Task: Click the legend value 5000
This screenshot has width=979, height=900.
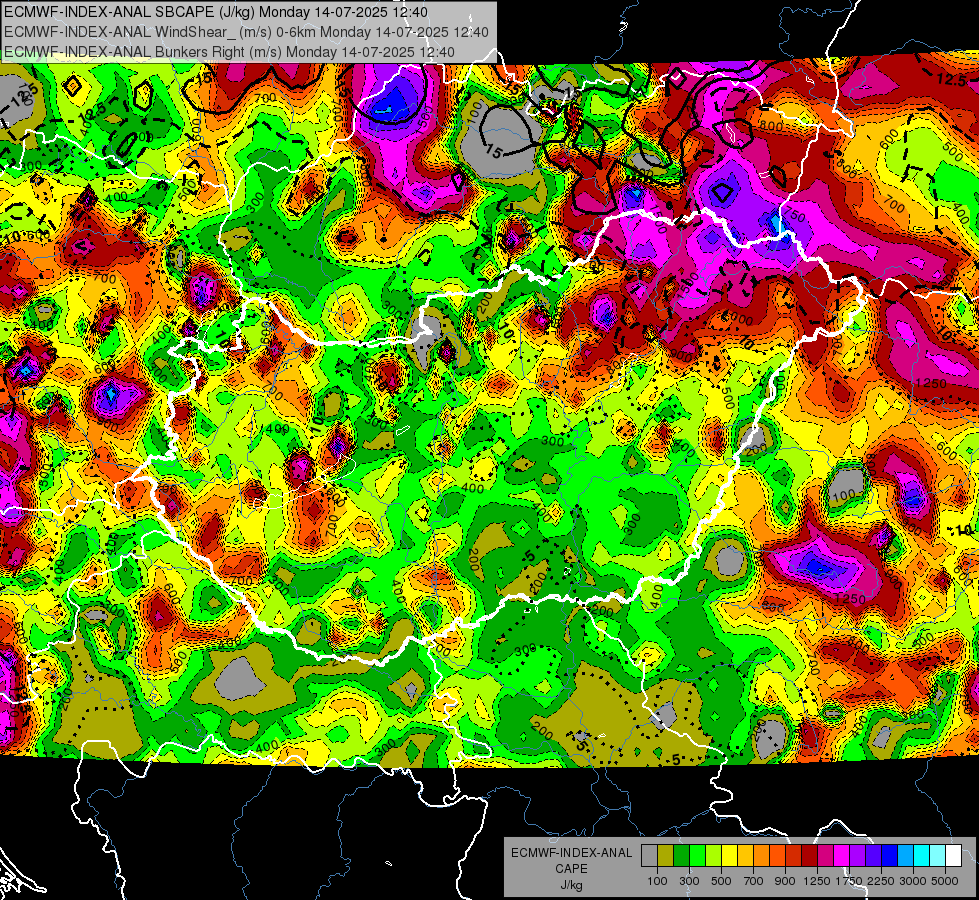Action: click(945, 881)
